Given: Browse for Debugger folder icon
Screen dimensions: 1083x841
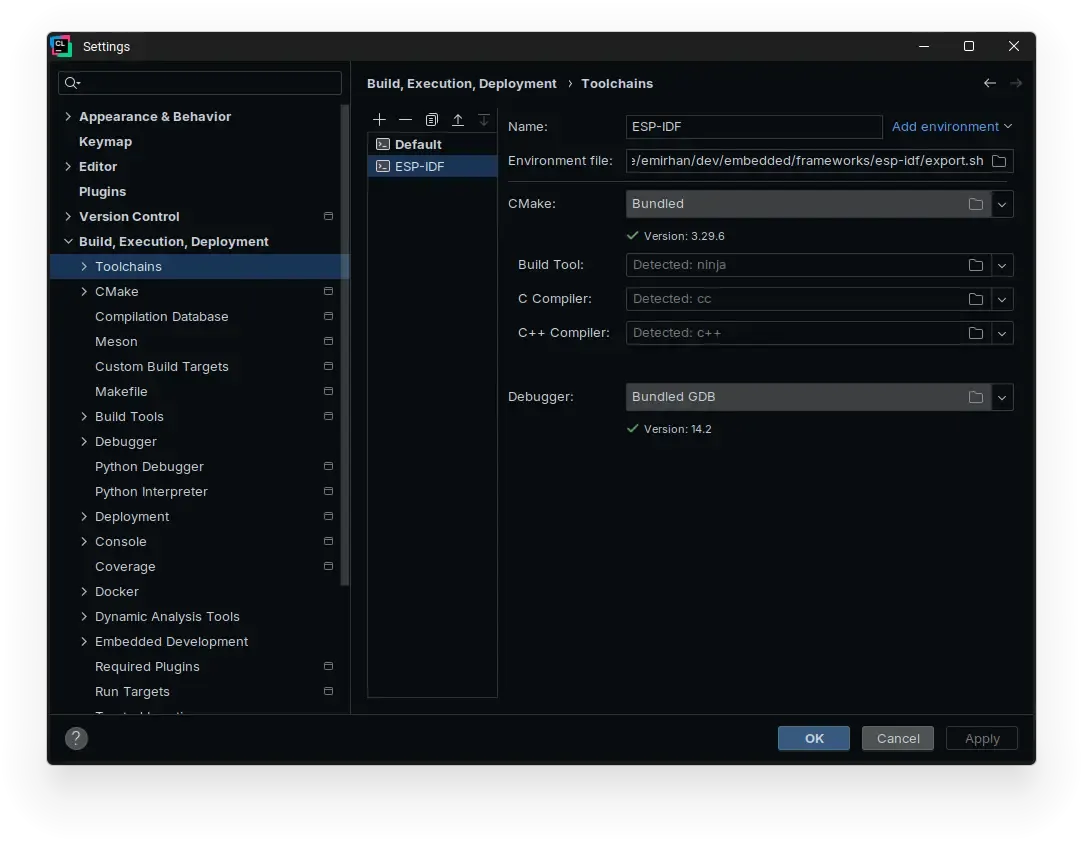Looking at the screenshot, I should (975, 397).
